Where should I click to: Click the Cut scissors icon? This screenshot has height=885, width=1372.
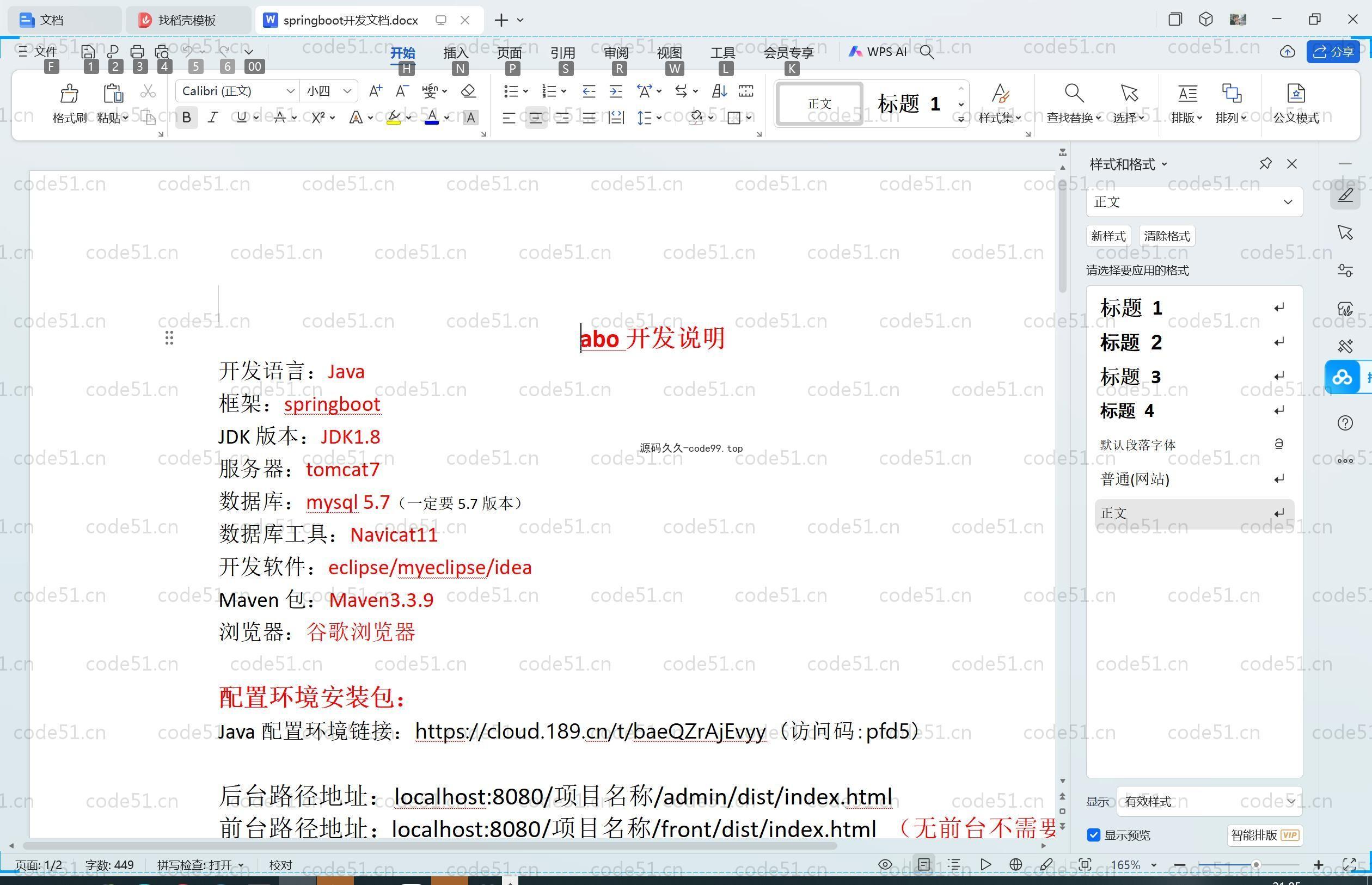pyautogui.click(x=148, y=91)
